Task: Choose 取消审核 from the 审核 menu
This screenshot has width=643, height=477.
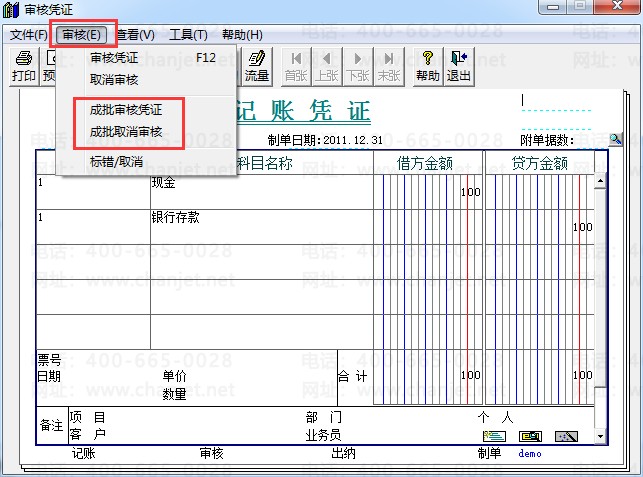Action: pos(114,79)
